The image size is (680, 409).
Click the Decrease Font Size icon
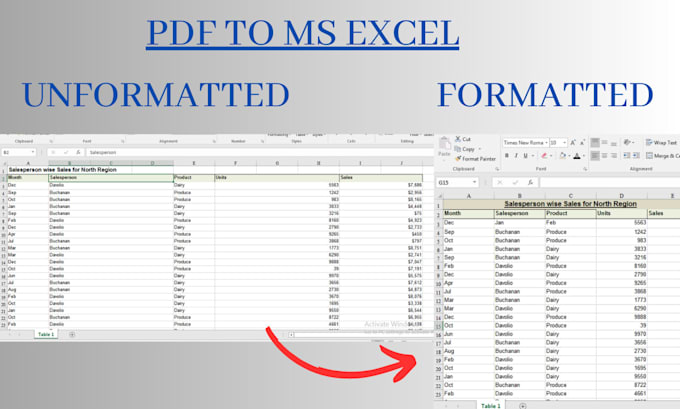(582, 143)
